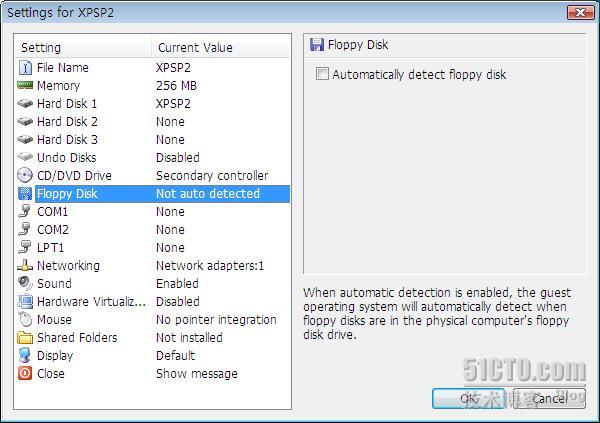Screen dimensions: 600x423
Task: Click the Memory chip icon
Action: tap(25, 85)
